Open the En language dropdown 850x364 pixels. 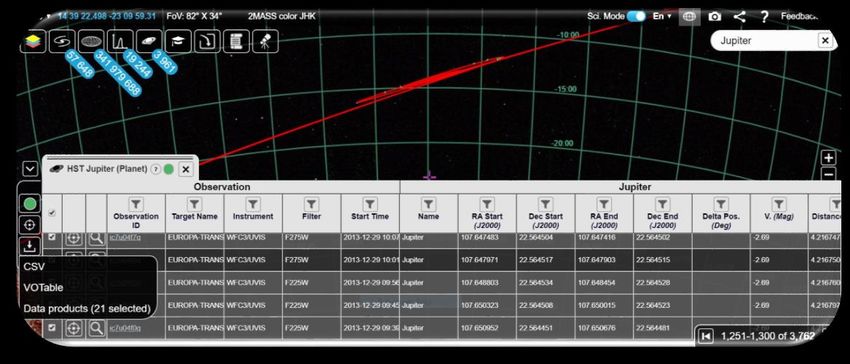(661, 16)
